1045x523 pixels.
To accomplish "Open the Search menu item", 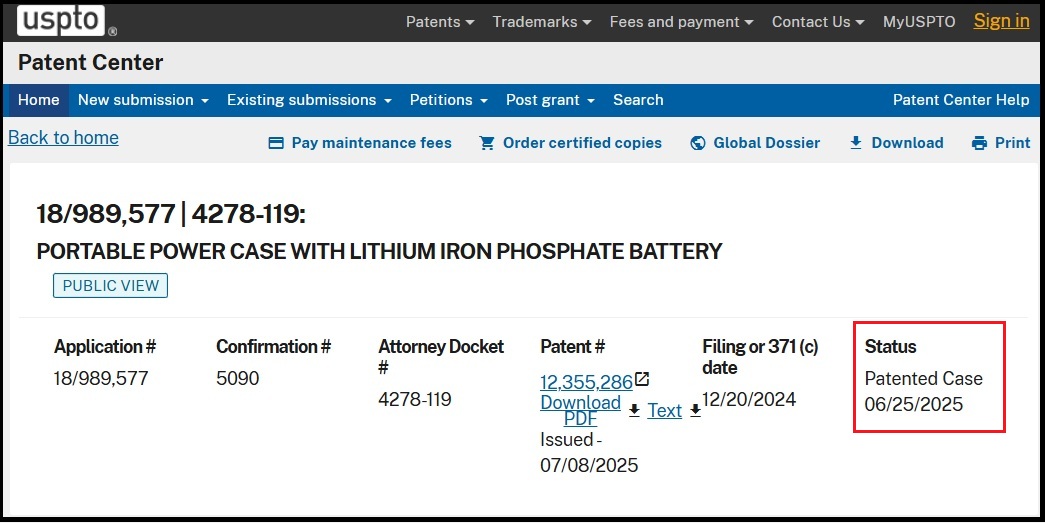I will 638,100.
